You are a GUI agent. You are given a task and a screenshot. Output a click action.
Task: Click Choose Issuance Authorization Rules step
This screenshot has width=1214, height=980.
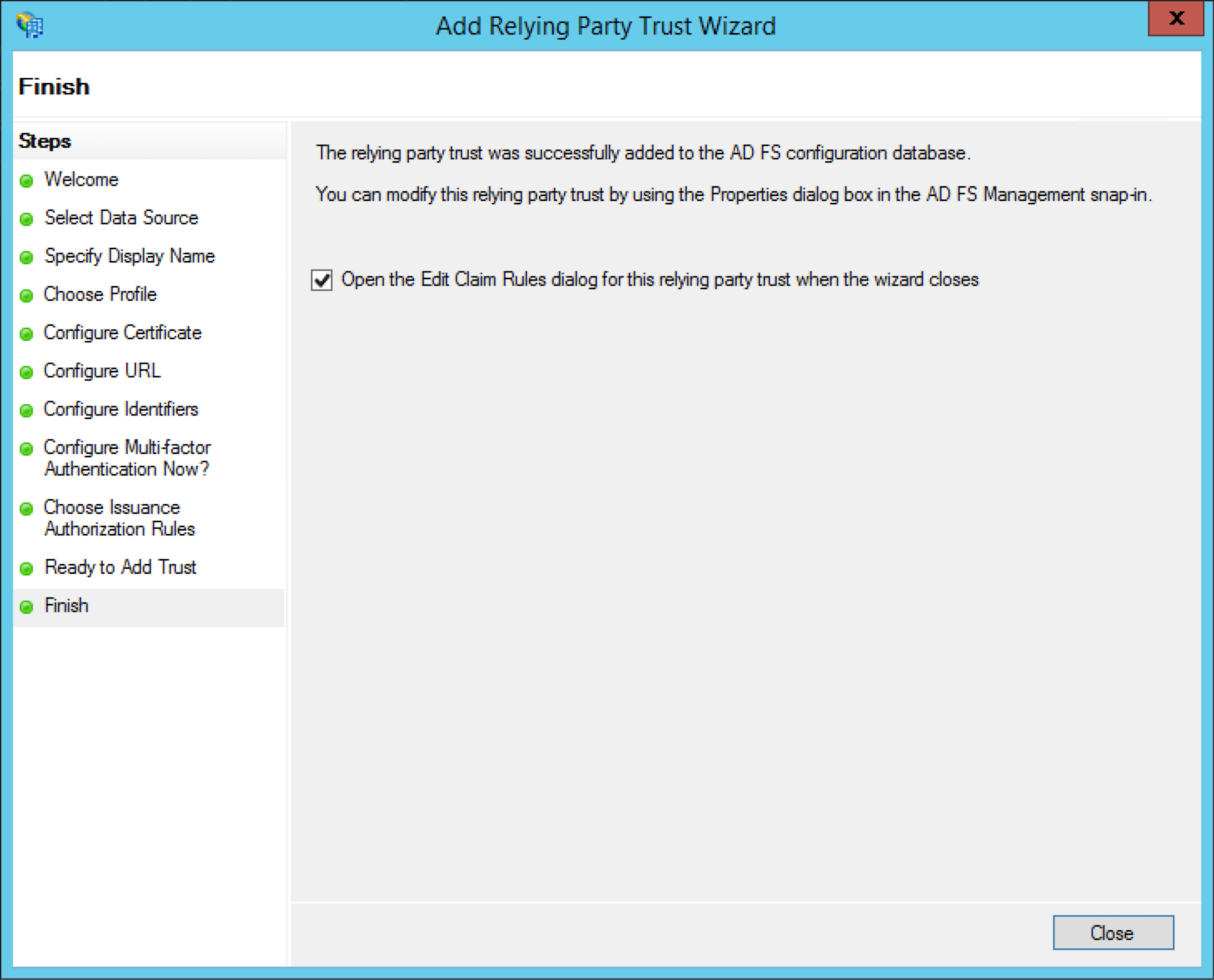click(x=119, y=518)
